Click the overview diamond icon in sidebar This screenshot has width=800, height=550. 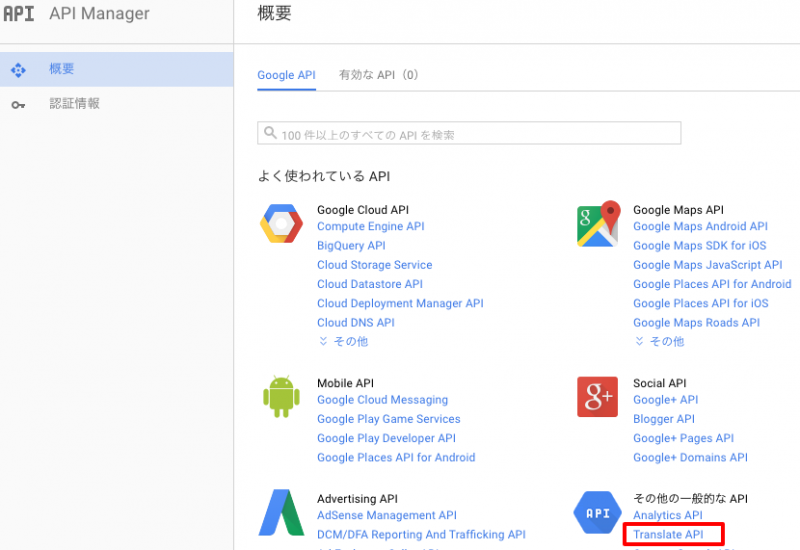[x=18, y=69]
